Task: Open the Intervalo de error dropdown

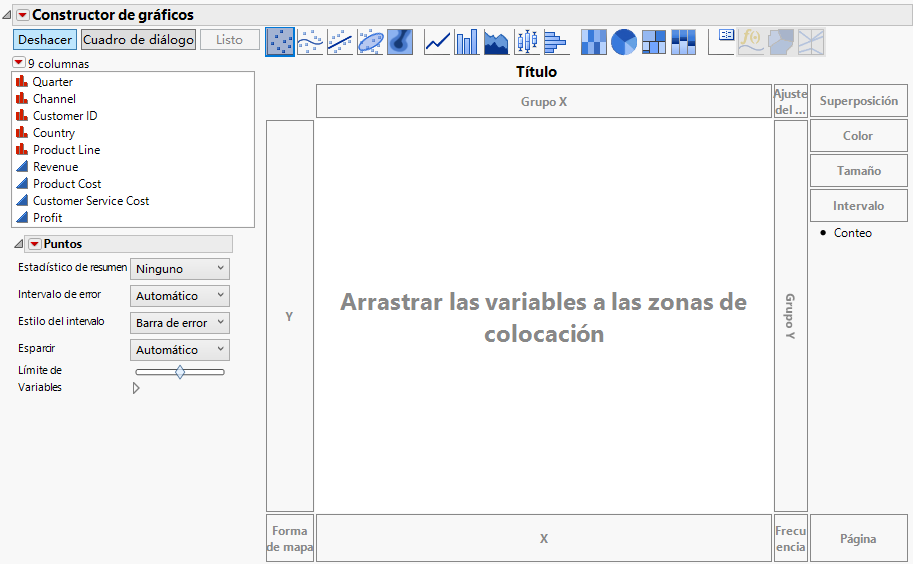Action: tap(180, 296)
